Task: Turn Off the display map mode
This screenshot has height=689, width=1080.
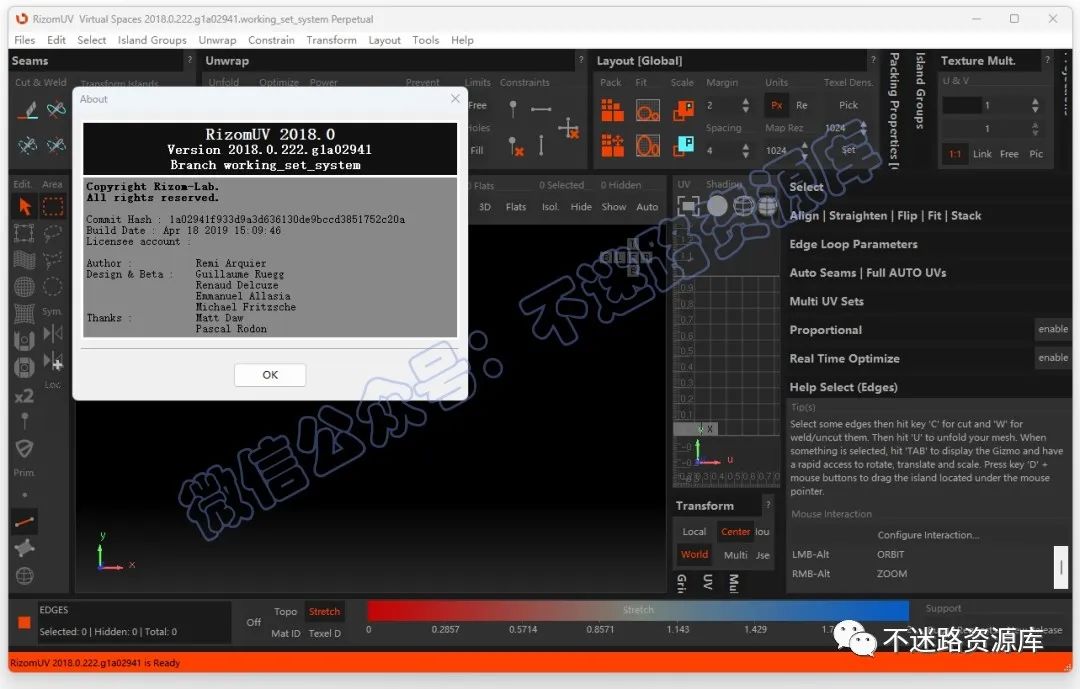Action: tap(253, 622)
